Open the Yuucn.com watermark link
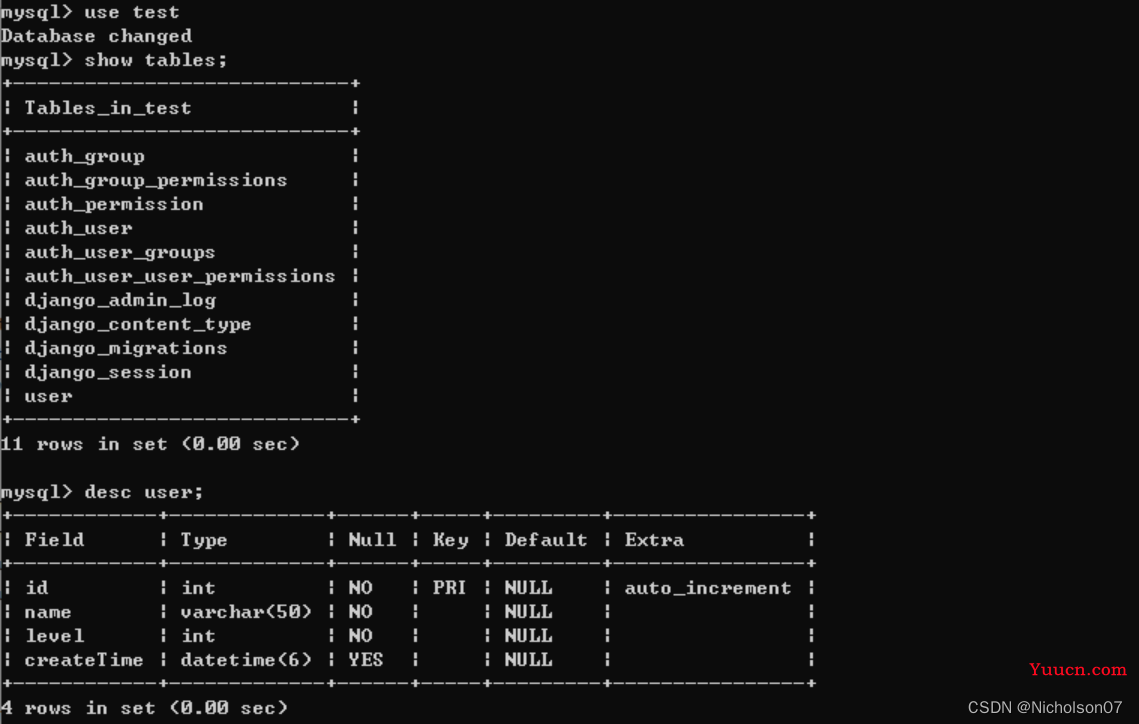Image resolution: width=1139 pixels, height=724 pixels. [x=1078, y=670]
